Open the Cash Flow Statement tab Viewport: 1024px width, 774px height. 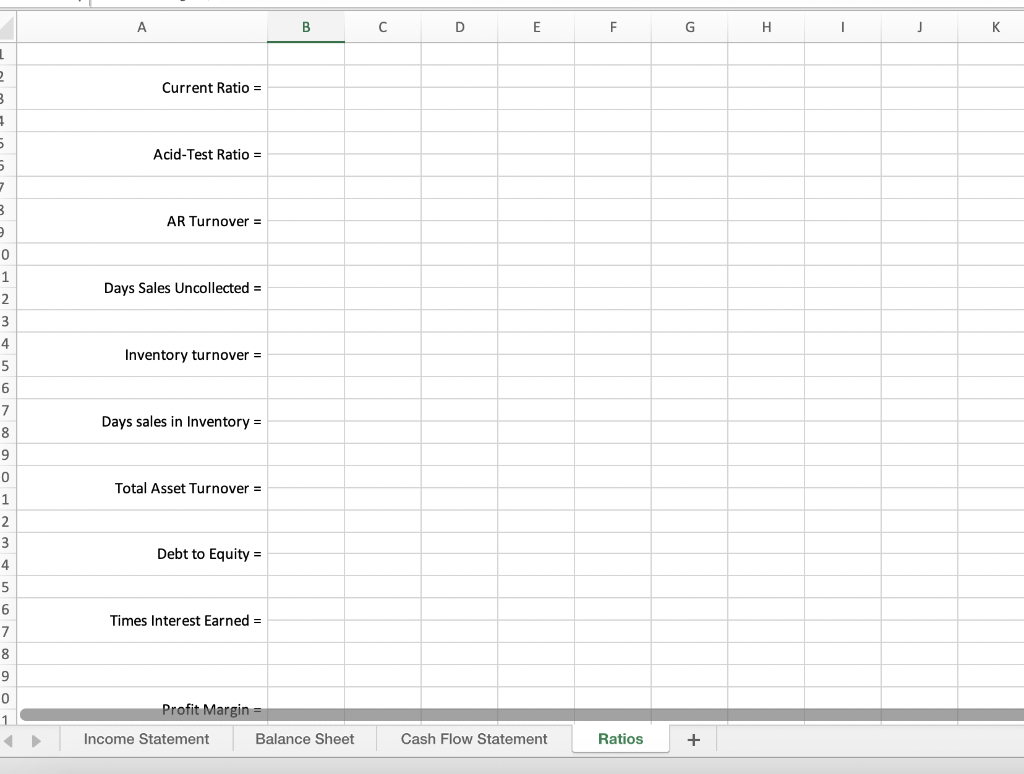(474, 739)
